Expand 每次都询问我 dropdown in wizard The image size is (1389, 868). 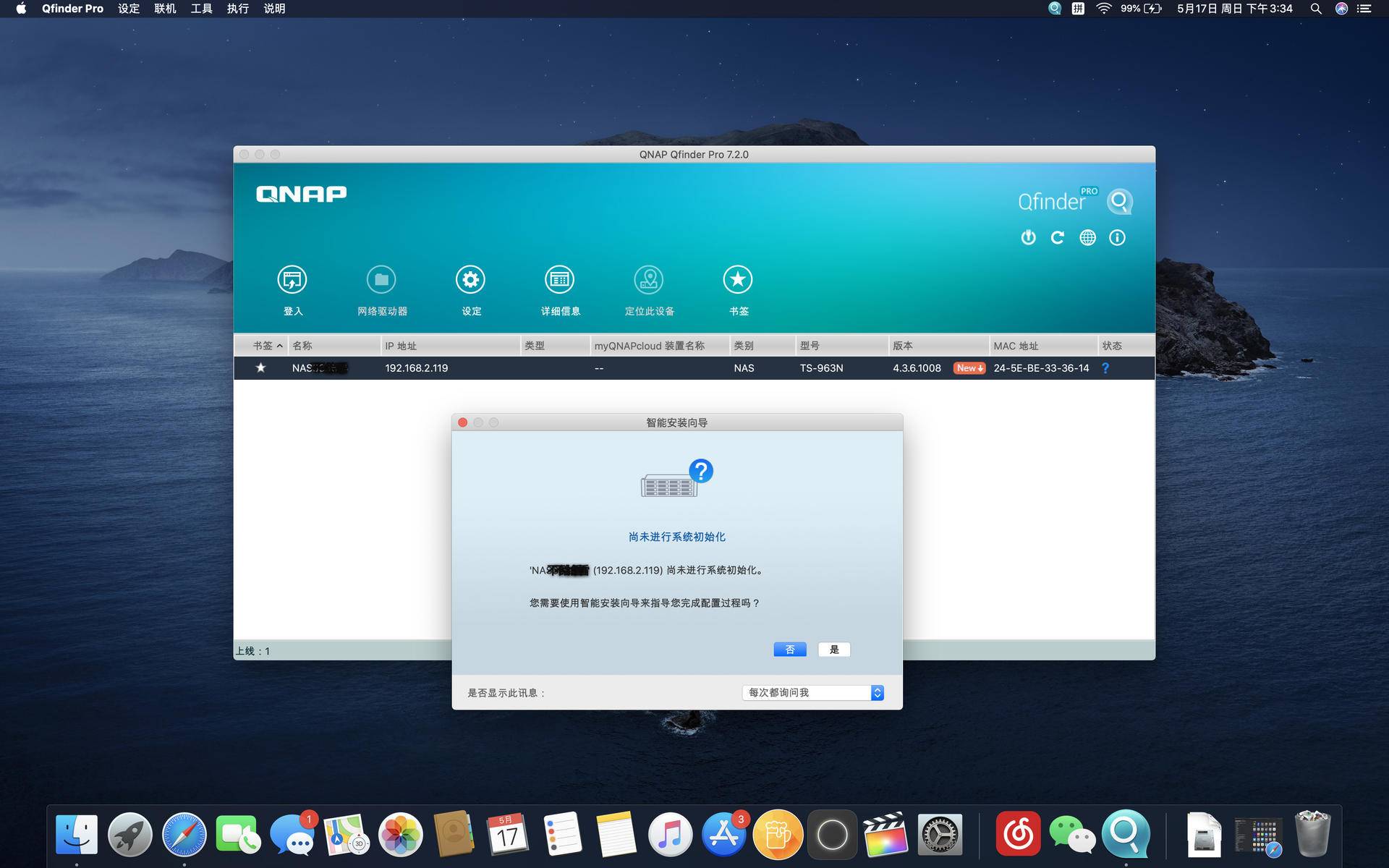(x=812, y=692)
